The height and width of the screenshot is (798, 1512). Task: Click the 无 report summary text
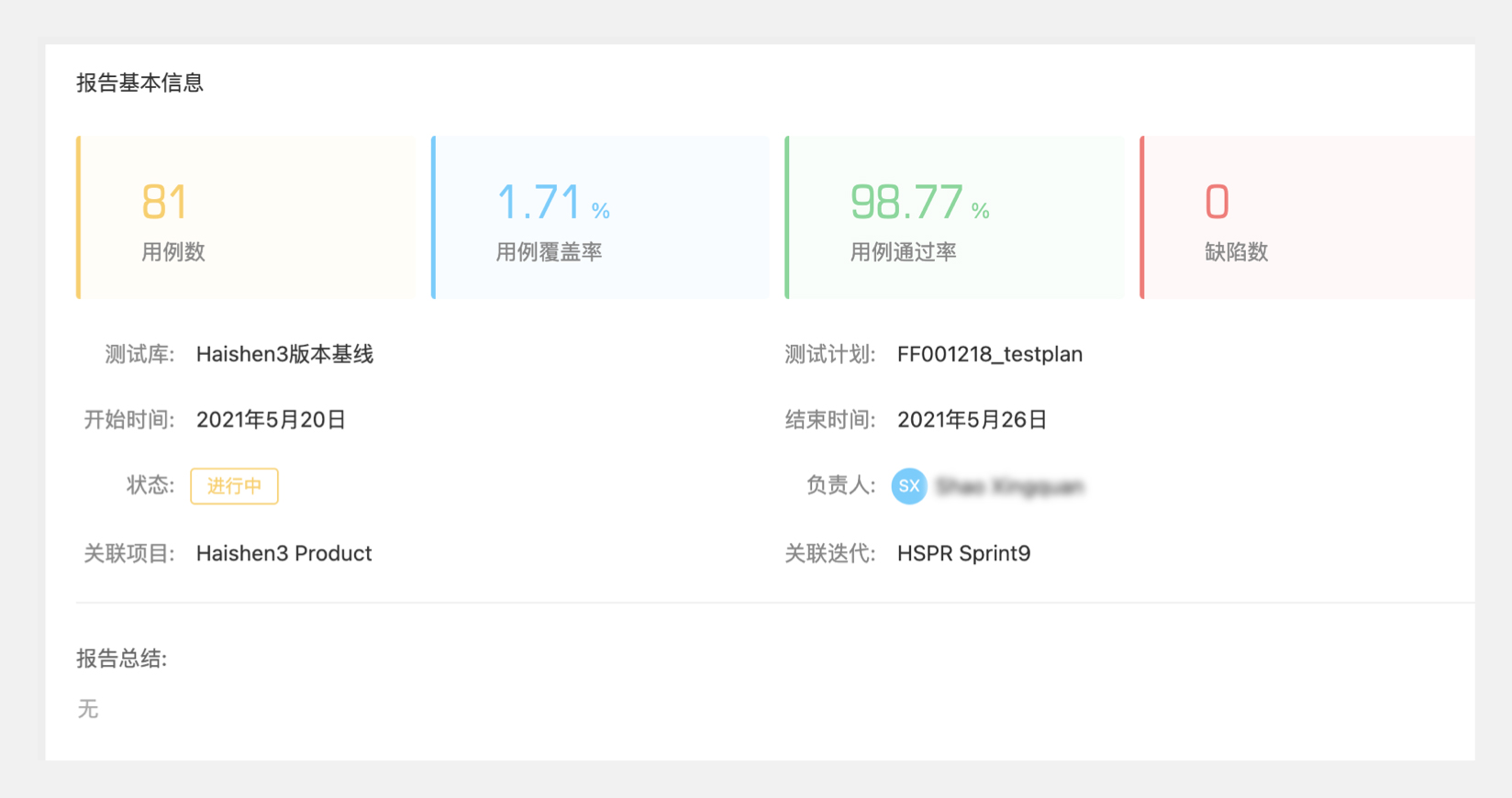click(x=88, y=709)
